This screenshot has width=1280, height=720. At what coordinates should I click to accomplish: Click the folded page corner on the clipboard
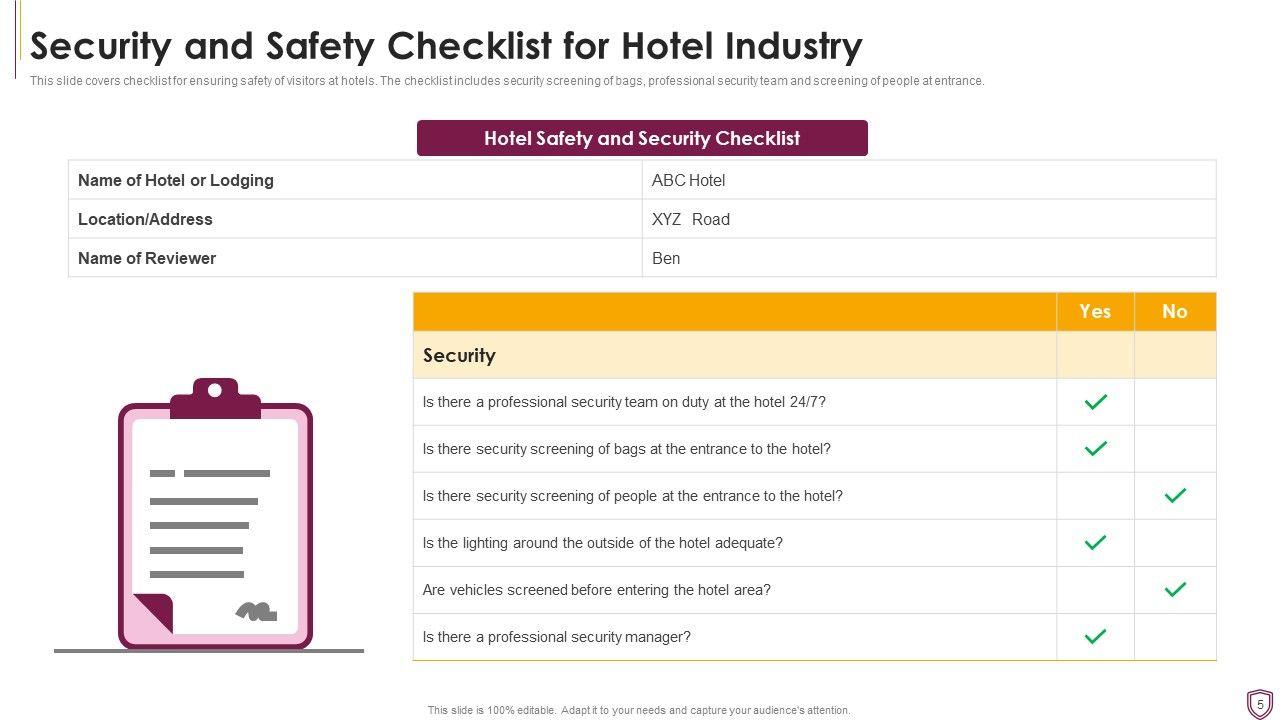[154, 612]
